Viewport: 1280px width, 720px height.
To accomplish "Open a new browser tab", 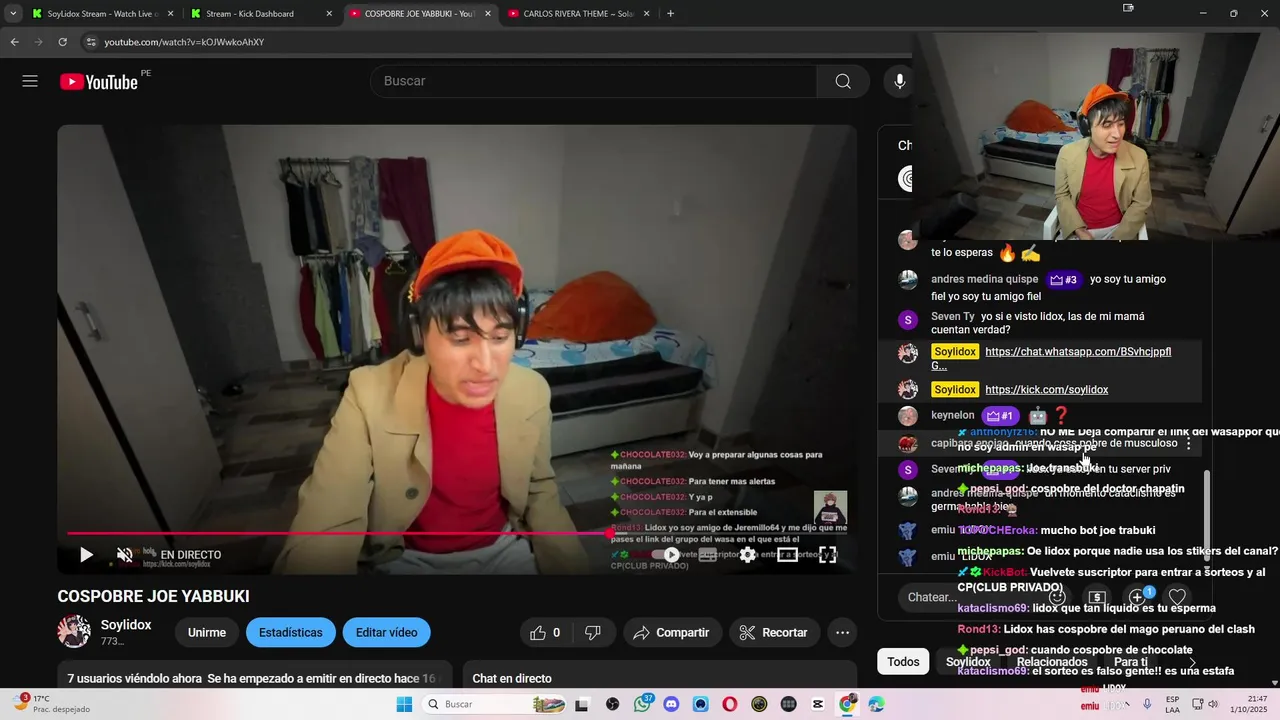I will coord(670,14).
